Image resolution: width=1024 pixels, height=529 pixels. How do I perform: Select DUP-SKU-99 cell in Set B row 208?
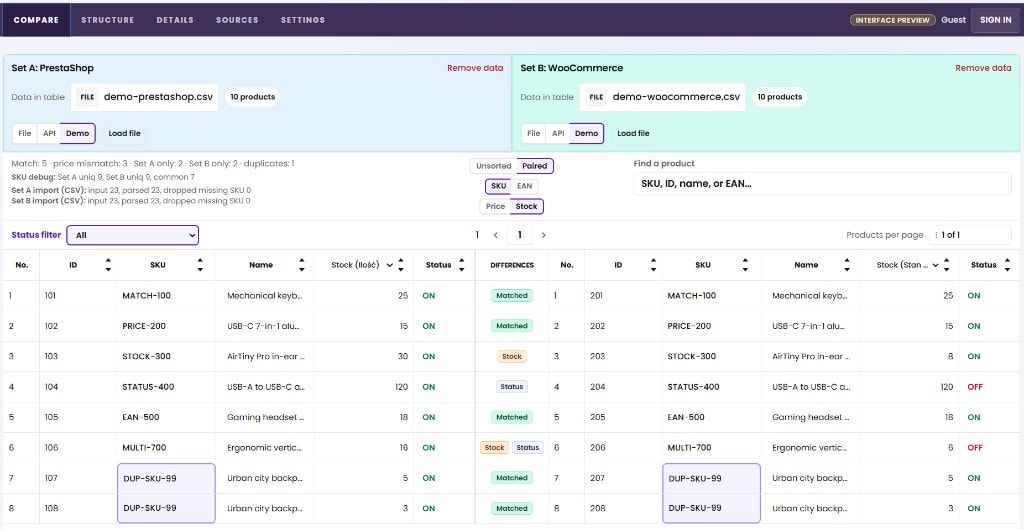(x=711, y=508)
